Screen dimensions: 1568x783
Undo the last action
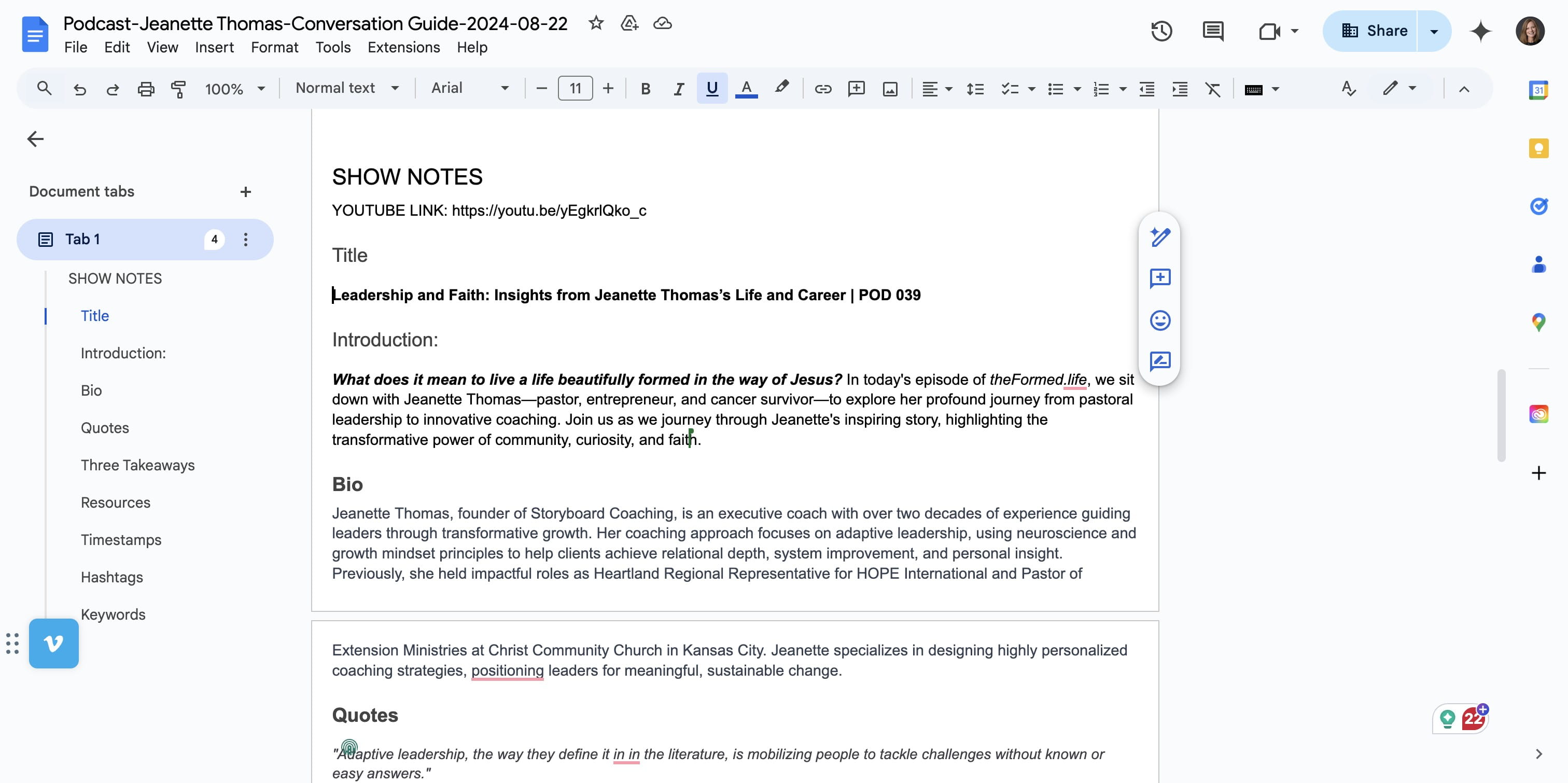point(80,89)
